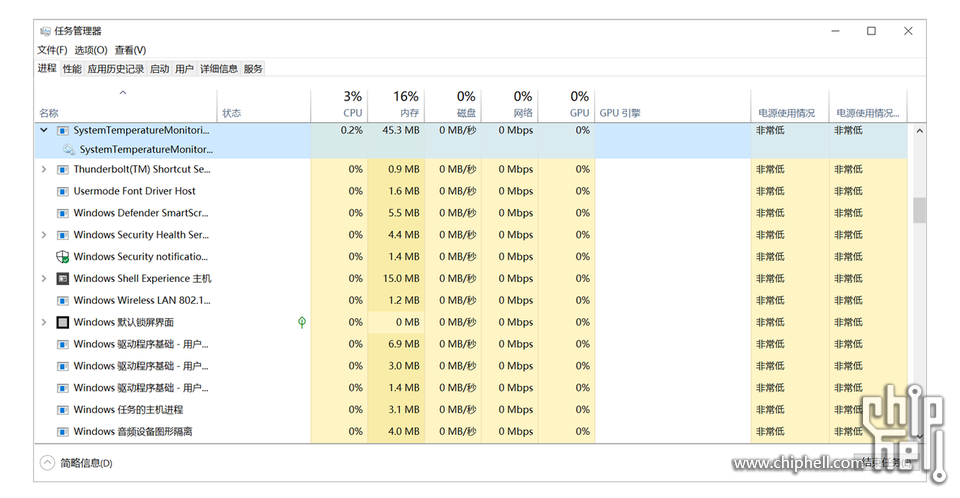The image size is (960, 498).
Task: Select the Windows 音频设备图形隔离 row name
Action: [133, 432]
